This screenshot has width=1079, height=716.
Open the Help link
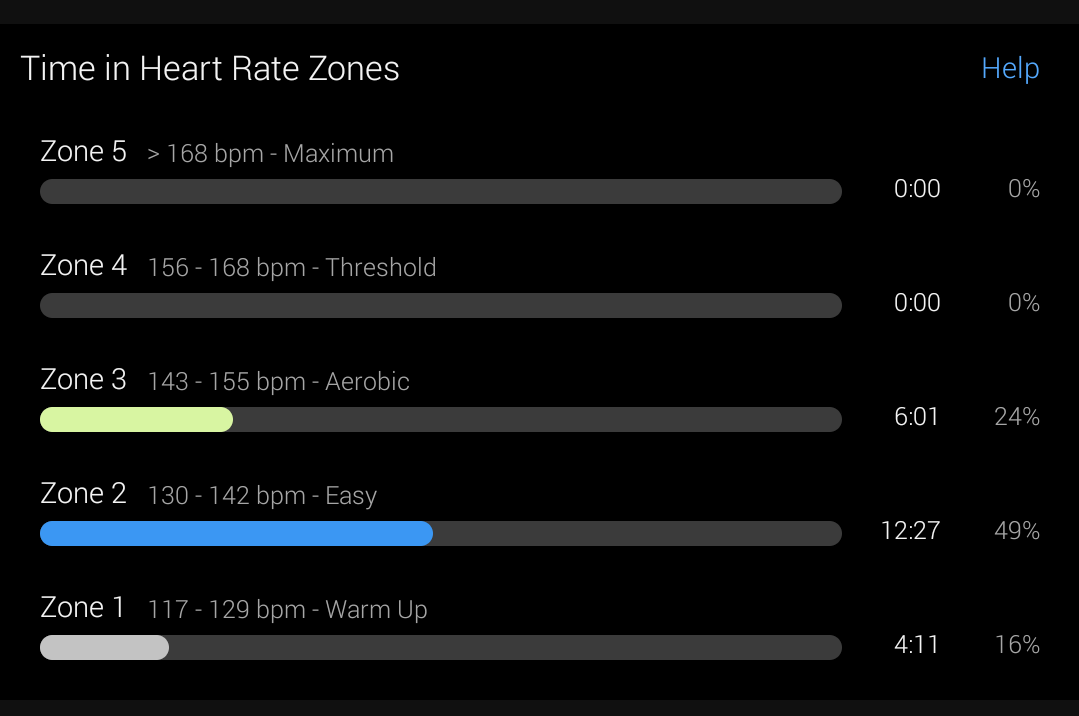[1010, 69]
